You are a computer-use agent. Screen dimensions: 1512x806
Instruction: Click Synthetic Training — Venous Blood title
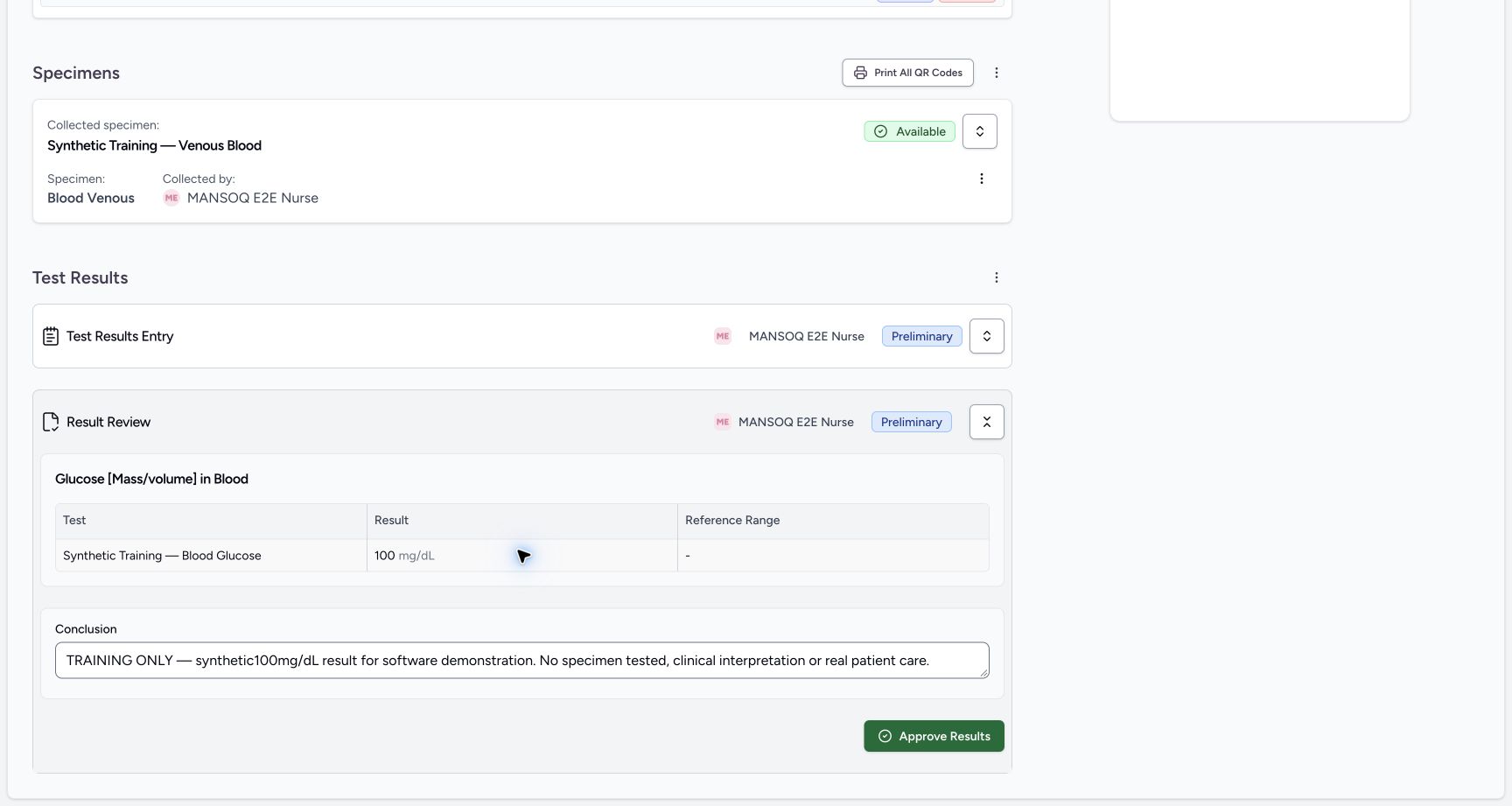pos(154,145)
